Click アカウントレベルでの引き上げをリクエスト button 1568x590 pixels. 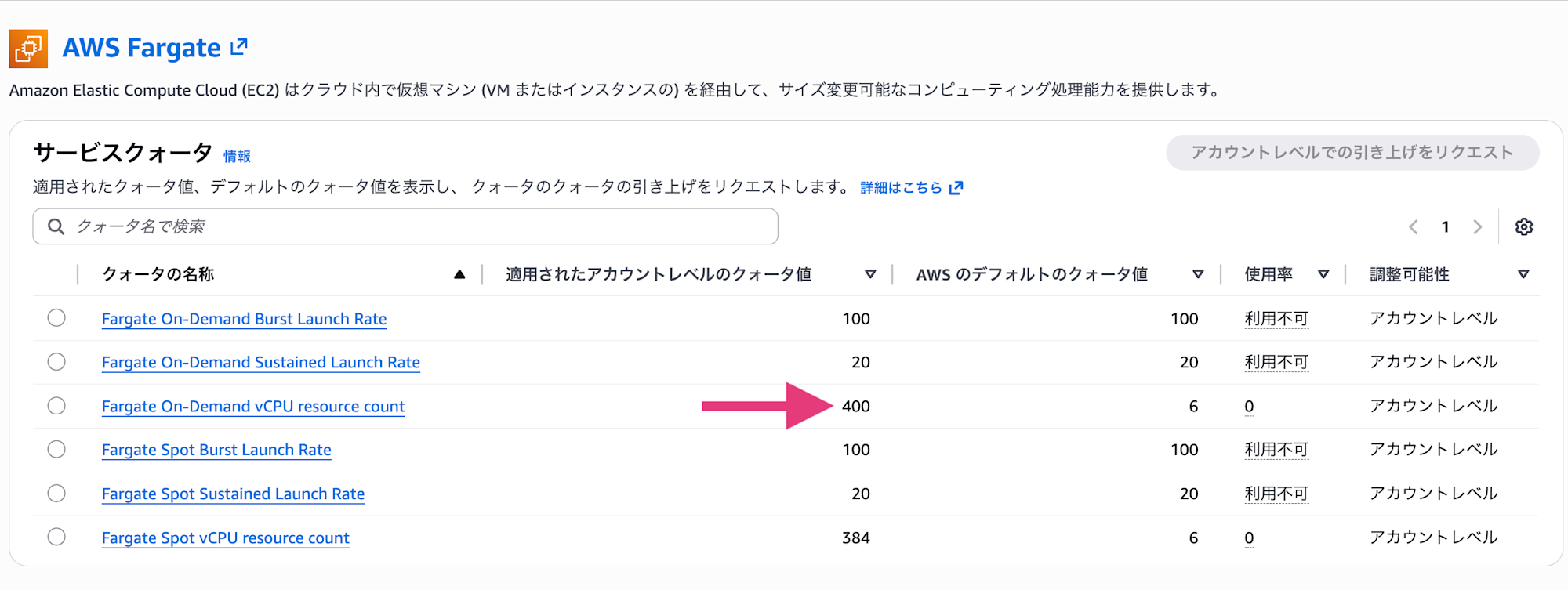click(1352, 153)
